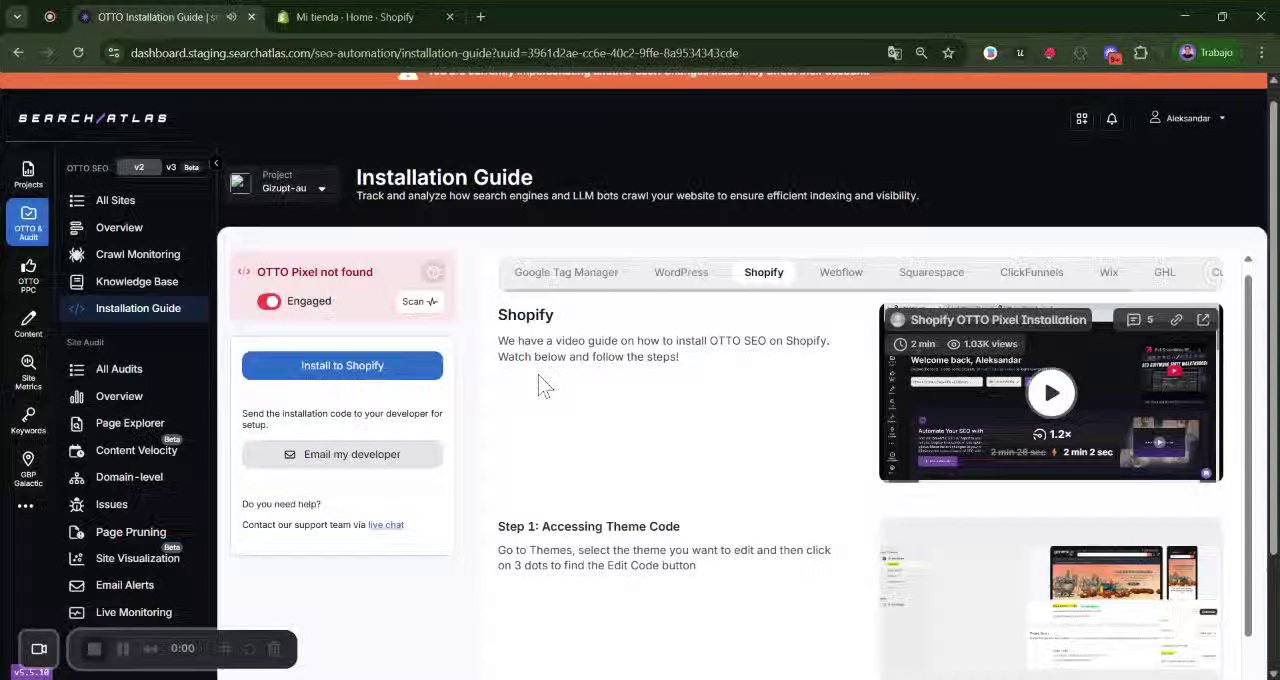The width and height of the screenshot is (1280, 680).
Task: Open Keywords key icon
Action: (x=28, y=421)
